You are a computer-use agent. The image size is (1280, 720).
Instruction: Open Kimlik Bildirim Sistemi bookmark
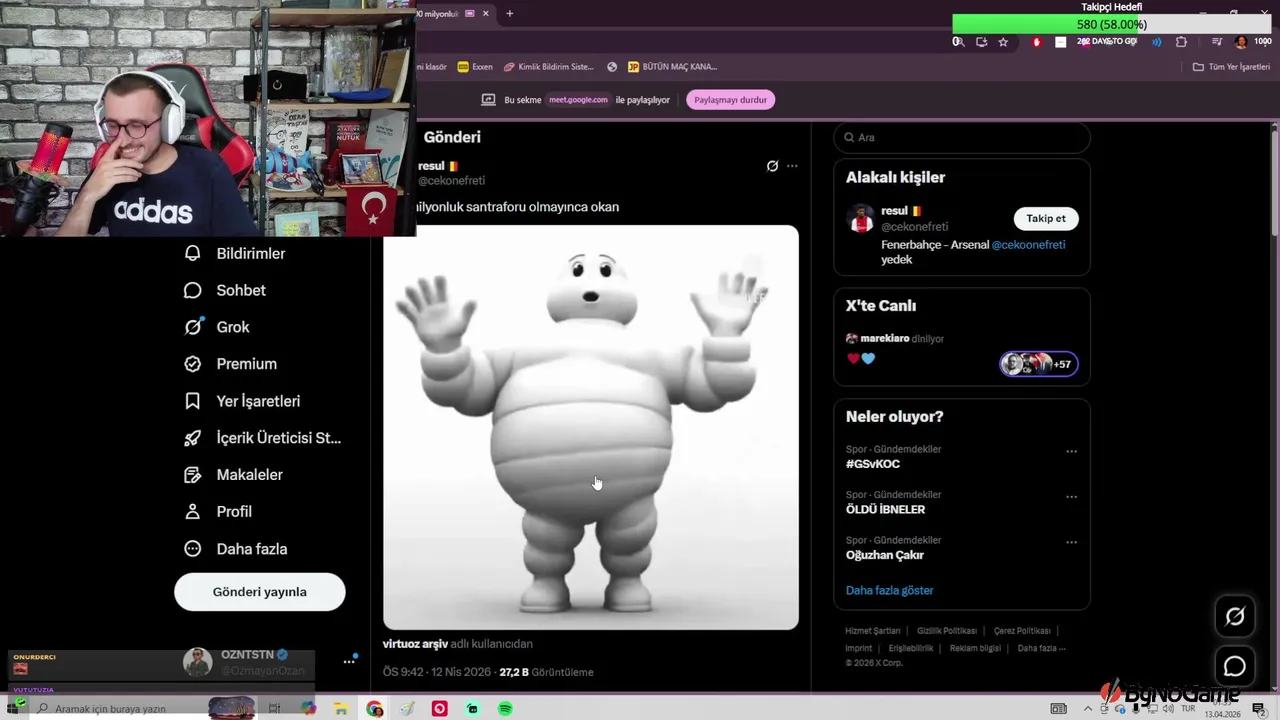pos(549,67)
